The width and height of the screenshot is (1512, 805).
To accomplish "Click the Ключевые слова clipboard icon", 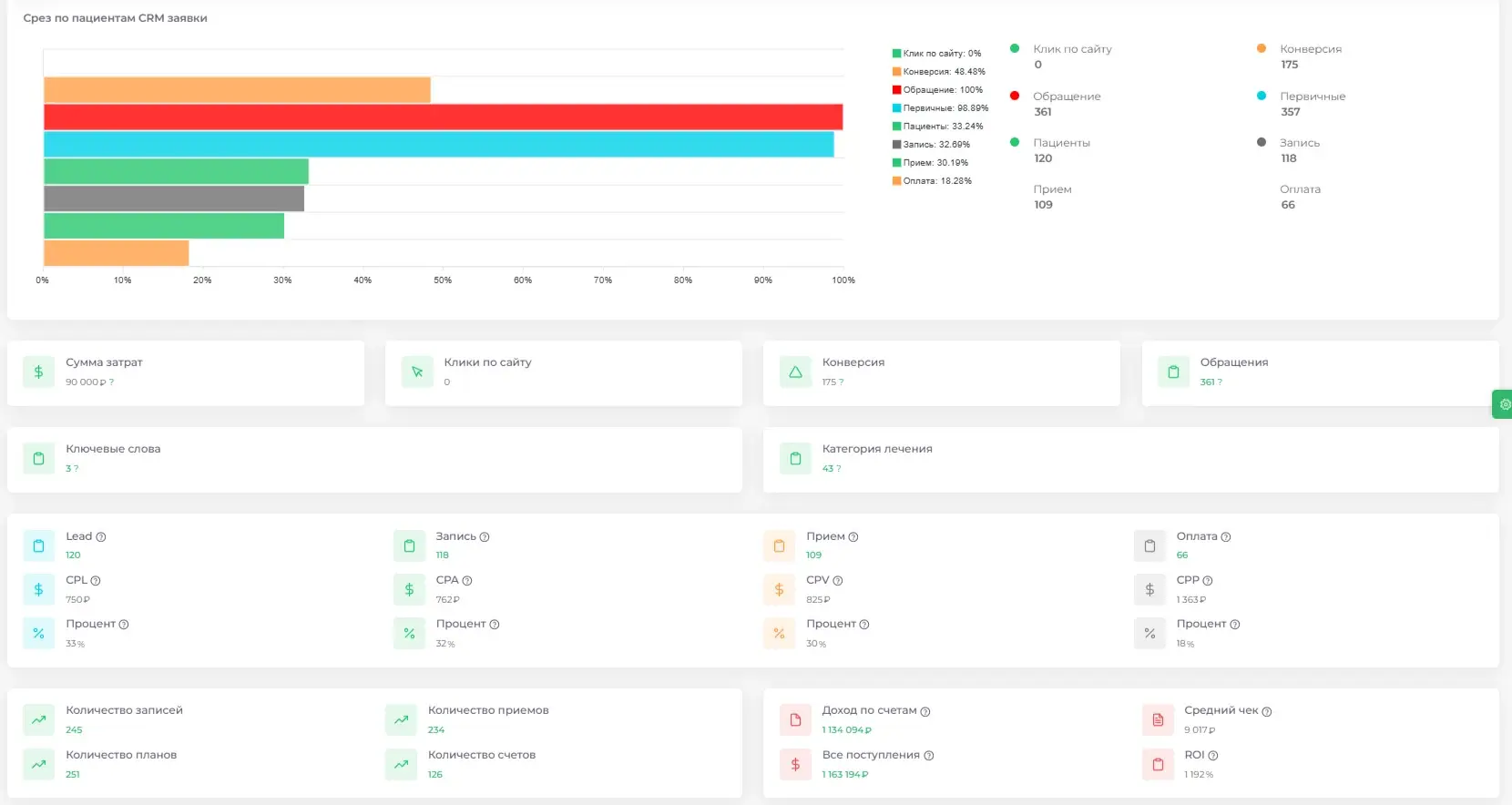I will (38, 458).
